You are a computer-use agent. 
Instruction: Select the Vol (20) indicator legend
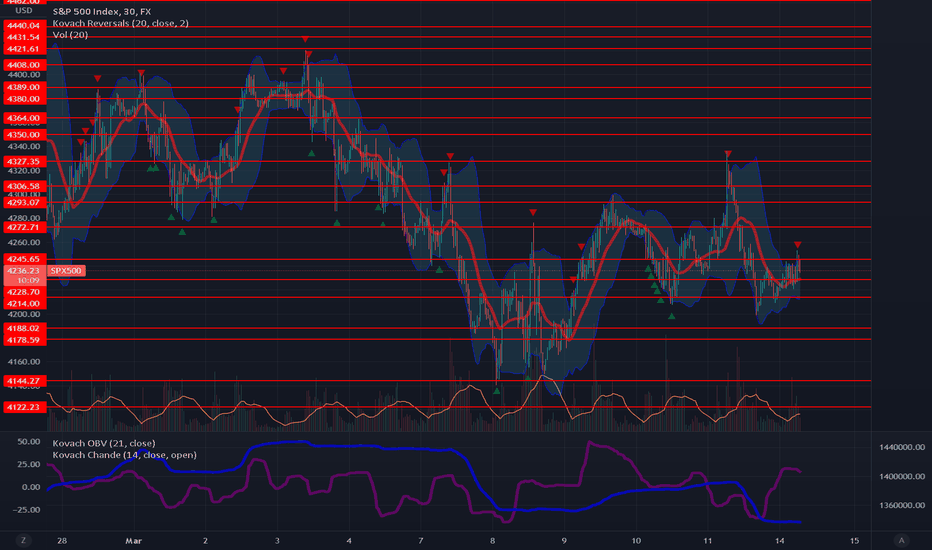tap(70, 35)
